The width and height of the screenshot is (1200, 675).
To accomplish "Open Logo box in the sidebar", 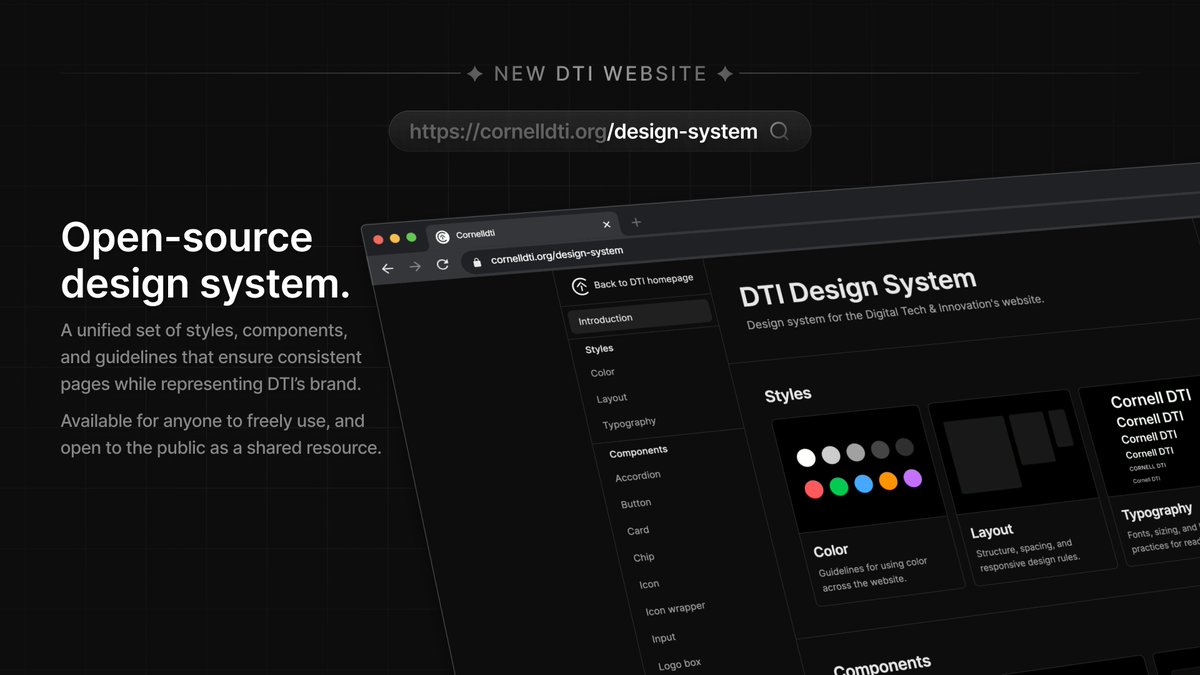I will point(679,664).
